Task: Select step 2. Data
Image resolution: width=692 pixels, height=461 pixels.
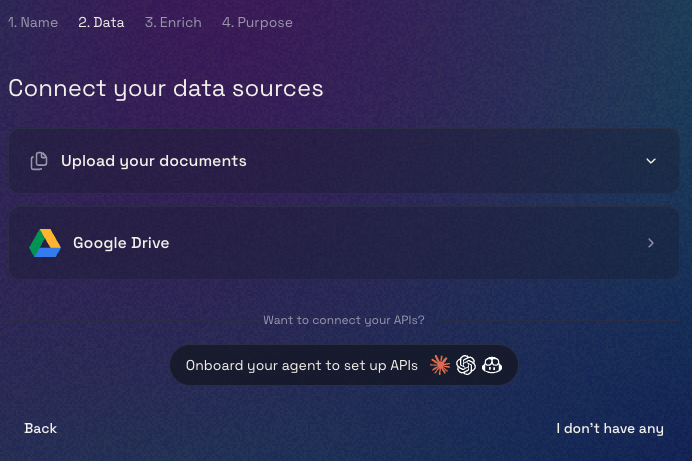Action: 101,22
